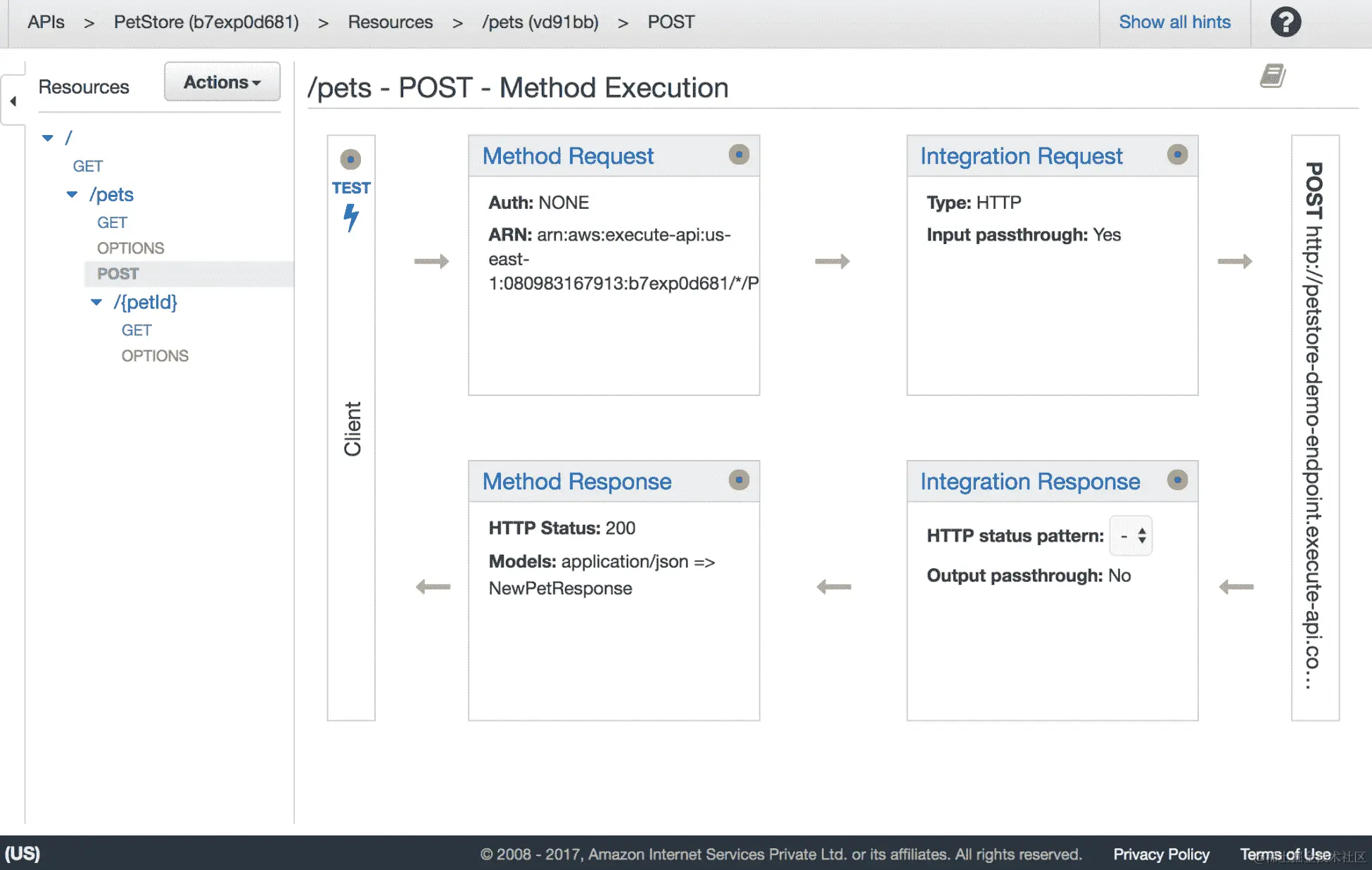Screen dimensions: 1372x870
Task: Click the TEST lightning bolt icon
Action: click(351, 217)
